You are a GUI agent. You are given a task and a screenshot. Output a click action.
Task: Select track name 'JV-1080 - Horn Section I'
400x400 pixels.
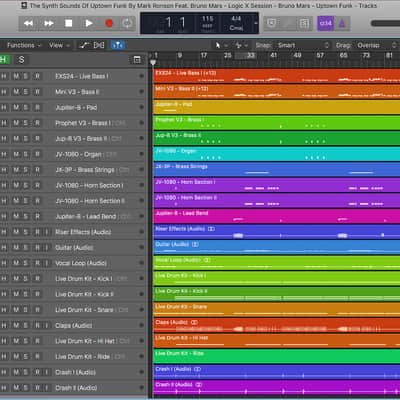(x=89, y=185)
